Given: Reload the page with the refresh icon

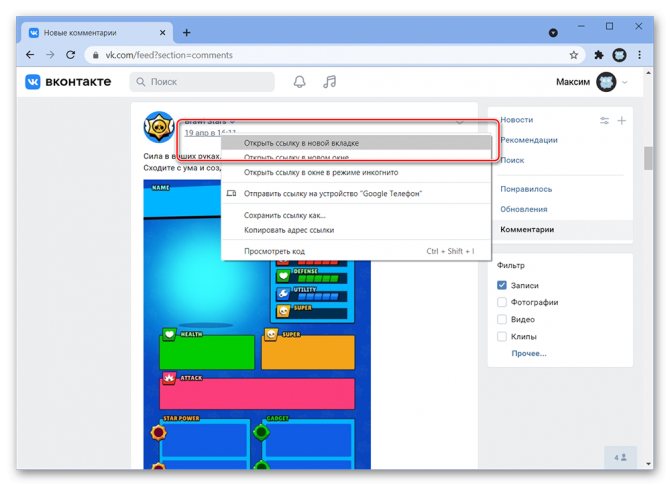Looking at the screenshot, I should (71, 55).
